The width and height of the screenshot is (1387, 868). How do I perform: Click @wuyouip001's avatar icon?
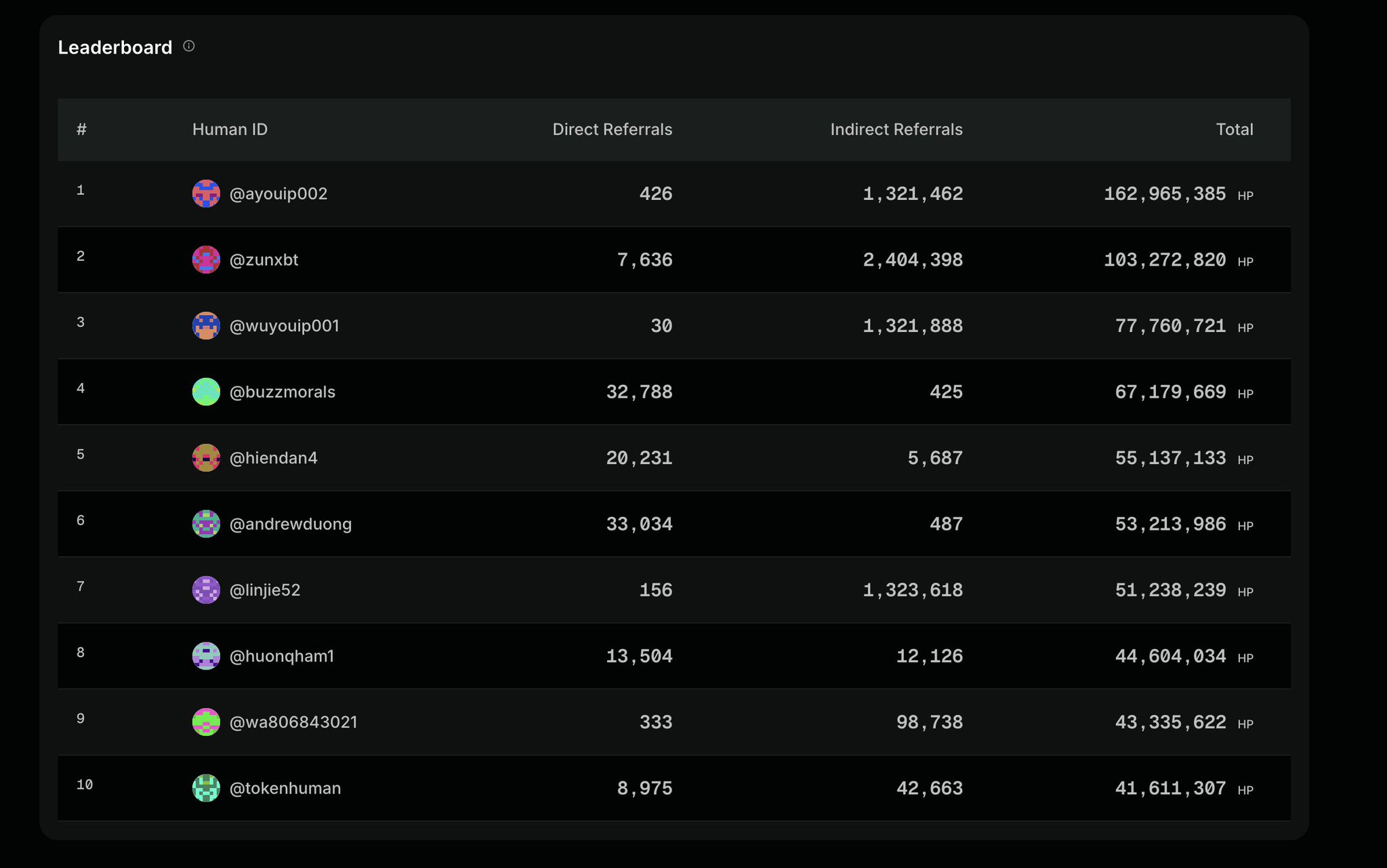(206, 326)
